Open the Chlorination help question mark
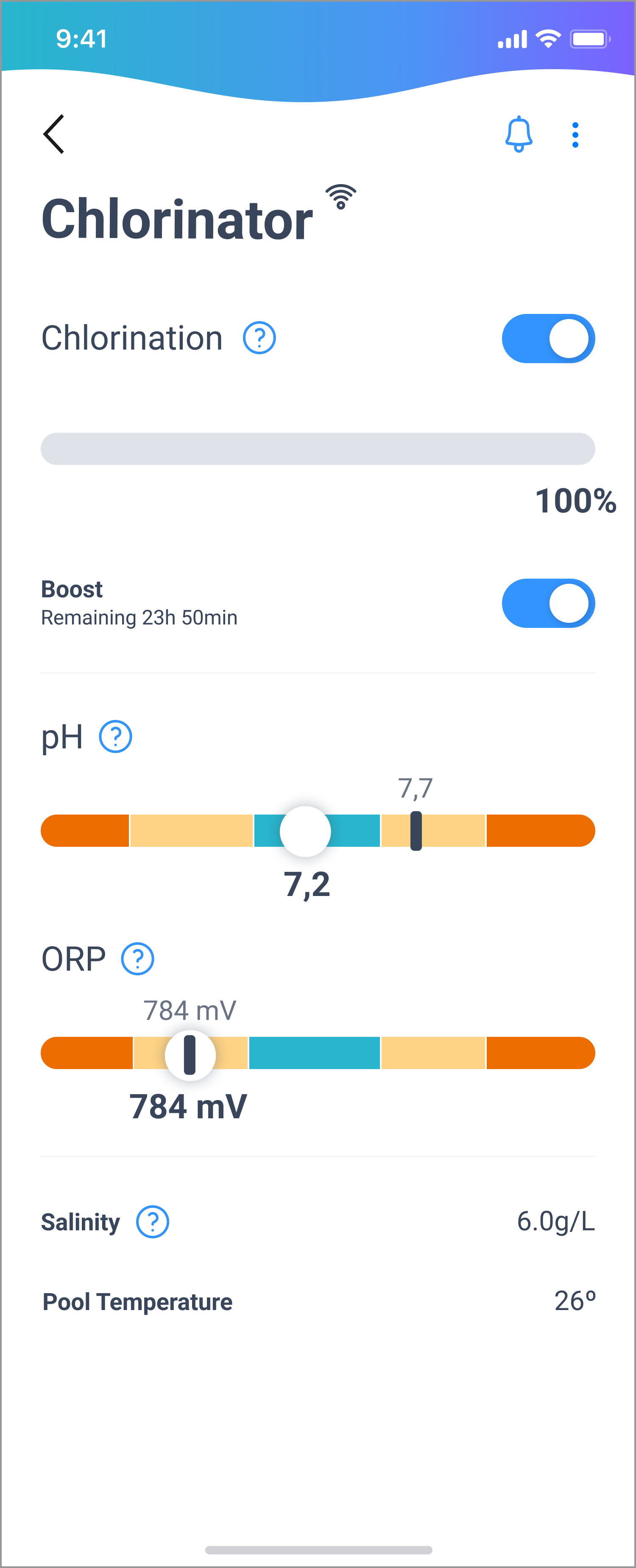Viewport: 636px width, 1568px height. click(x=259, y=338)
